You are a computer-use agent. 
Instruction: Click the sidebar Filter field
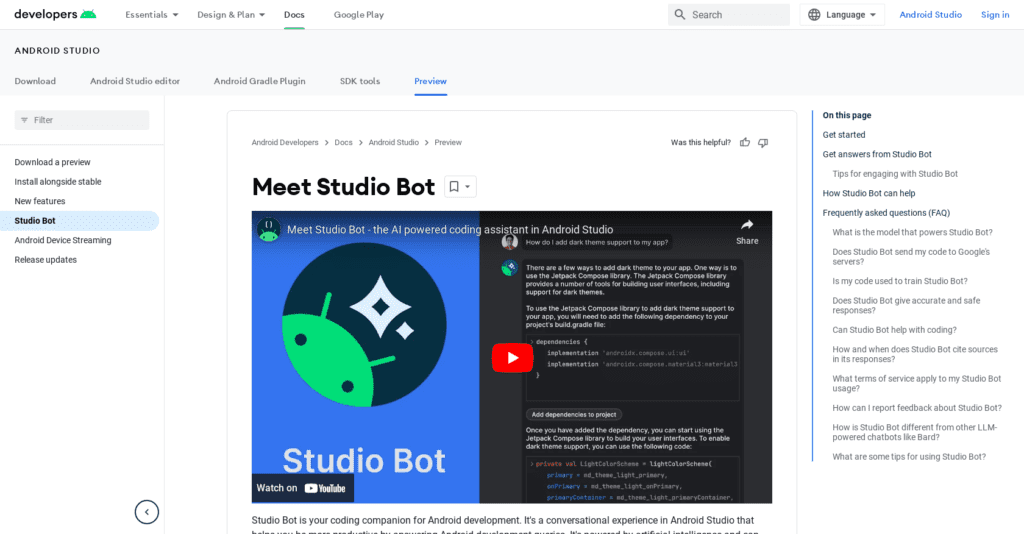(82, 120)
